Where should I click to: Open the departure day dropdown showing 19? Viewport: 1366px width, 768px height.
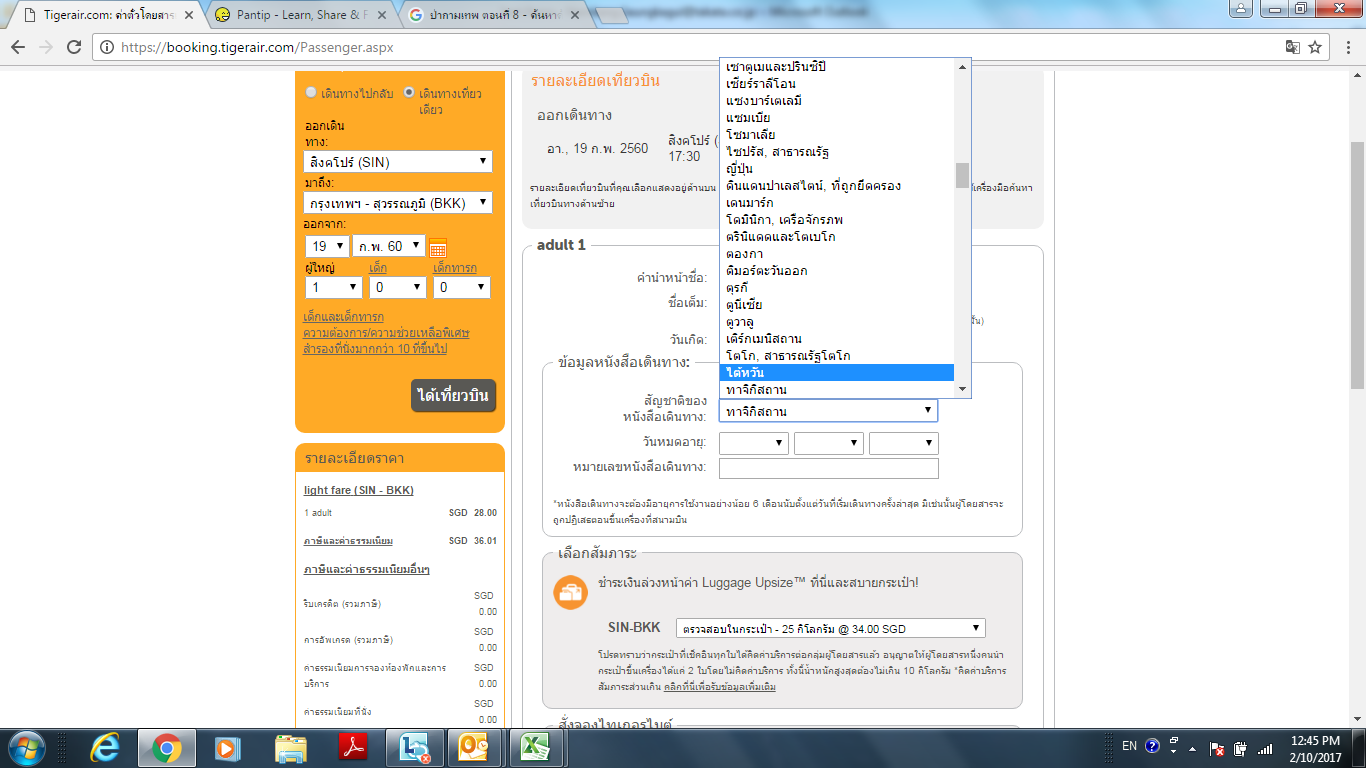coord(327,246)
